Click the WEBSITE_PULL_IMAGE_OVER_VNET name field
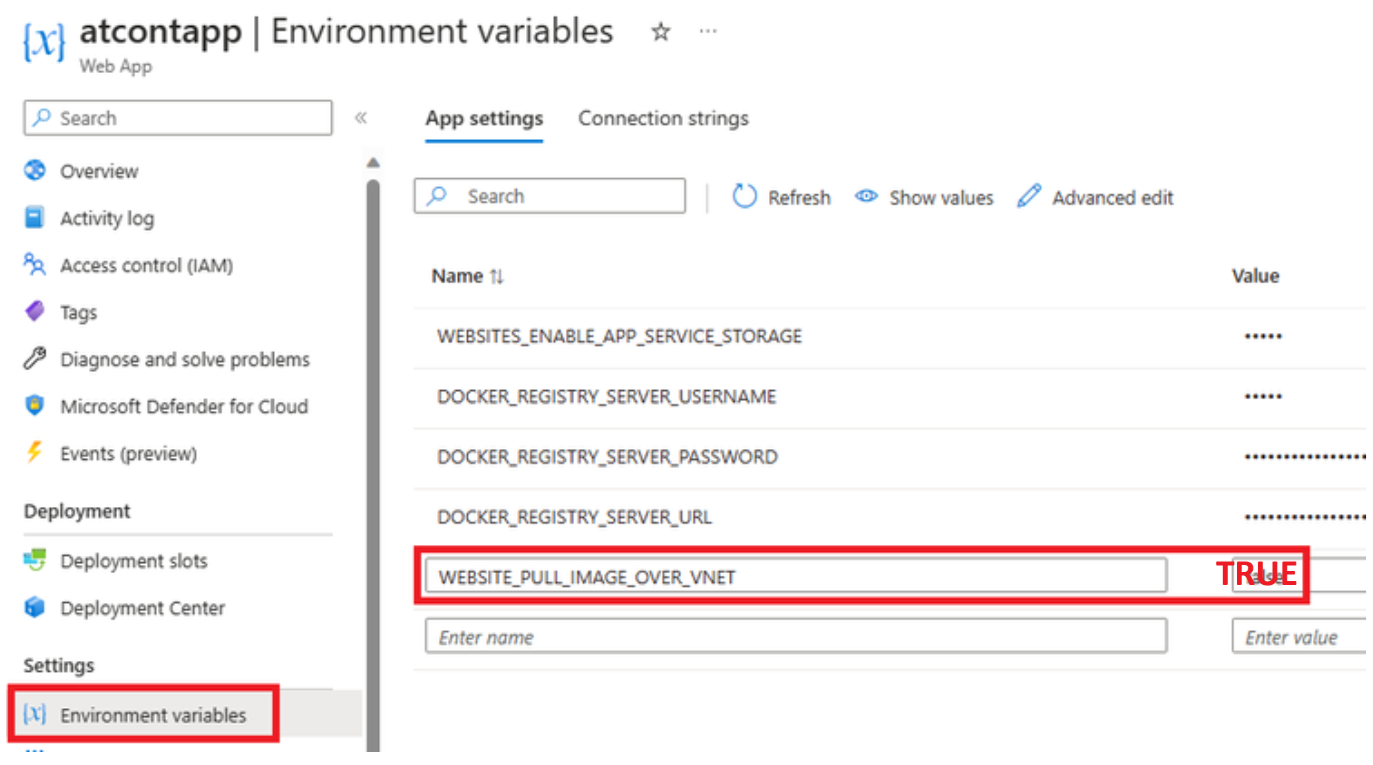This screenshot has height=765, width=1373. tap(796, 576)
